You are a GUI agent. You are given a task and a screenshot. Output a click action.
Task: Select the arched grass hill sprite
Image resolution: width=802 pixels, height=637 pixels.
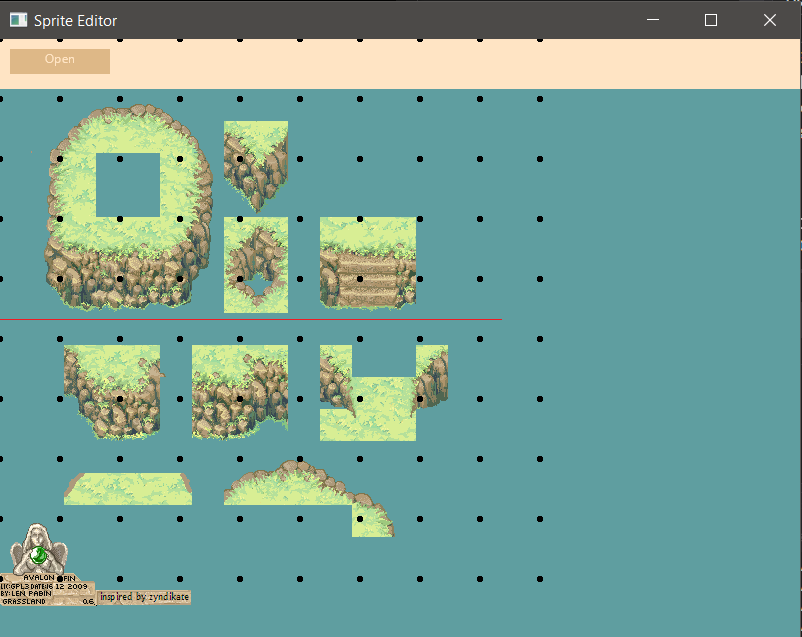(x=309, y=498)
